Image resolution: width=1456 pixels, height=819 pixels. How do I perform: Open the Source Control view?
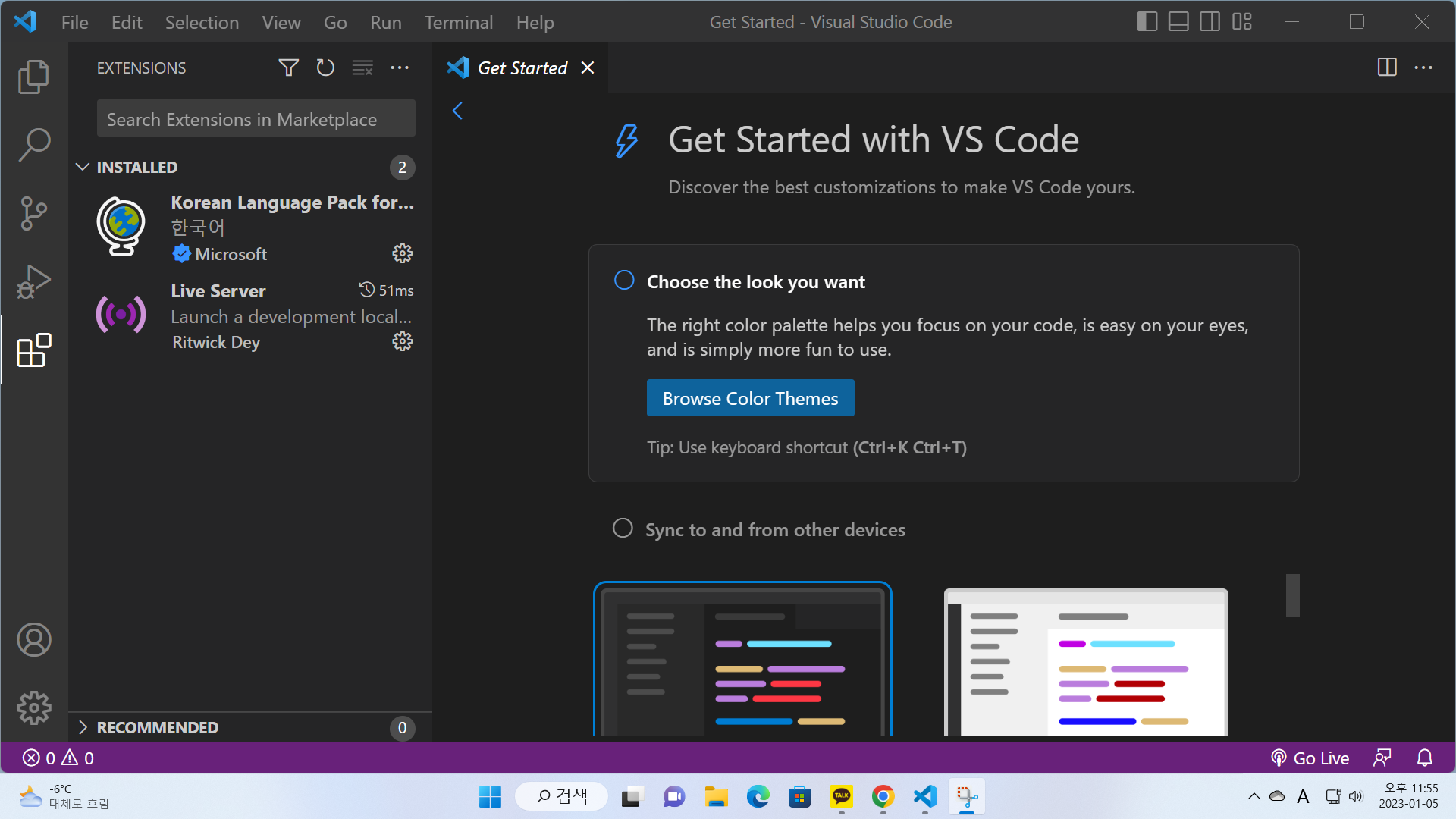click(34, 213)
